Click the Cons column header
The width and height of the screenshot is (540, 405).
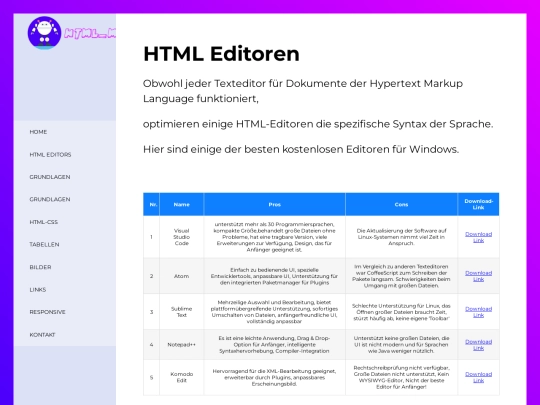(x=402, y=204)
